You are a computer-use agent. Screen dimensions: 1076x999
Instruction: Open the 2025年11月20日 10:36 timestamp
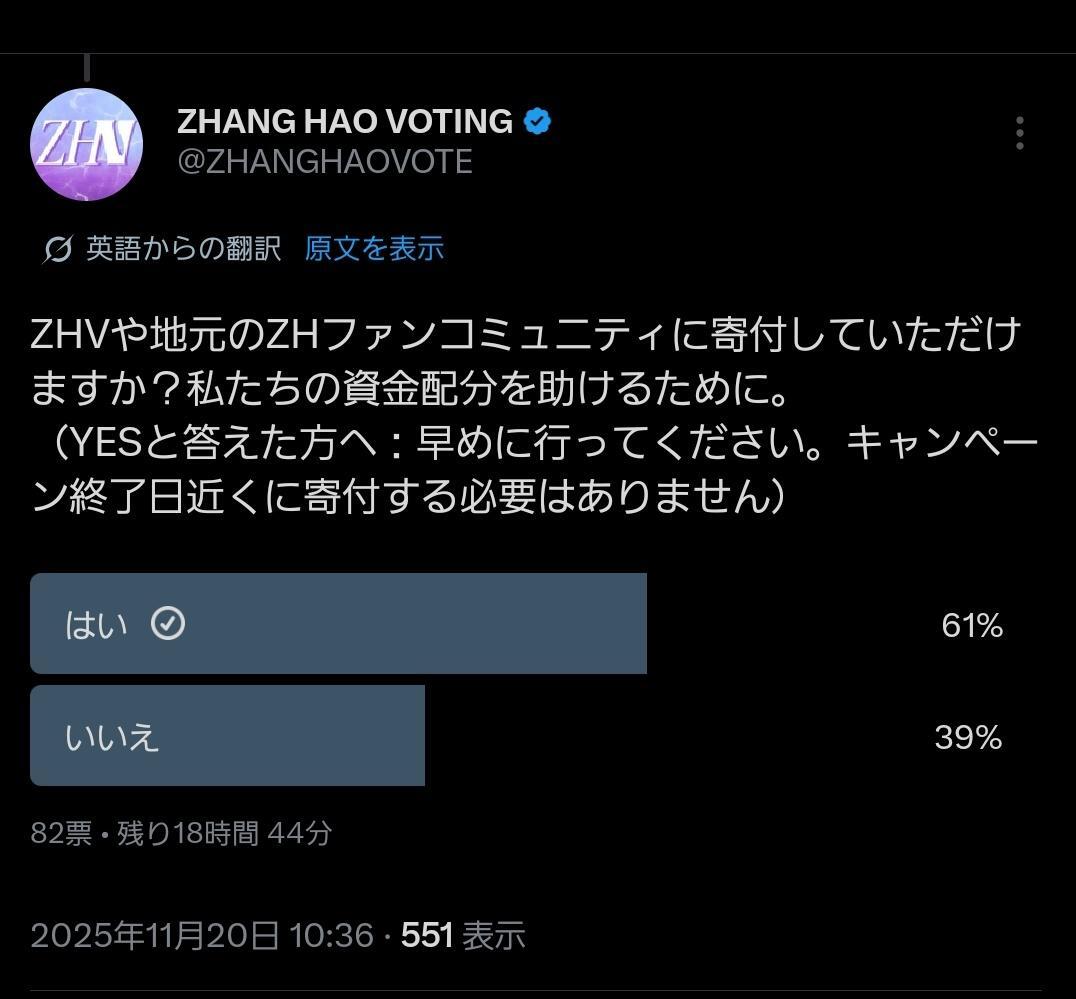[201, 936]
